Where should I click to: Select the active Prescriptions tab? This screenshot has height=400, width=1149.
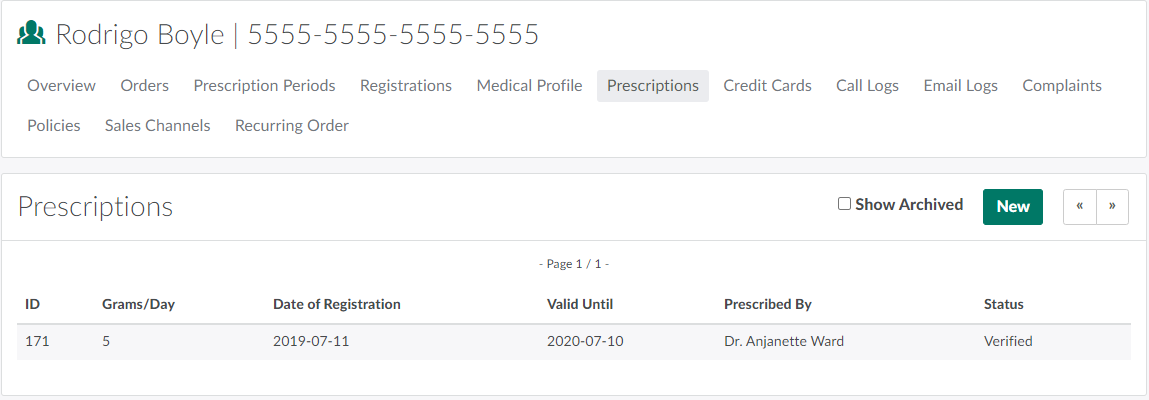click(653, 86)
